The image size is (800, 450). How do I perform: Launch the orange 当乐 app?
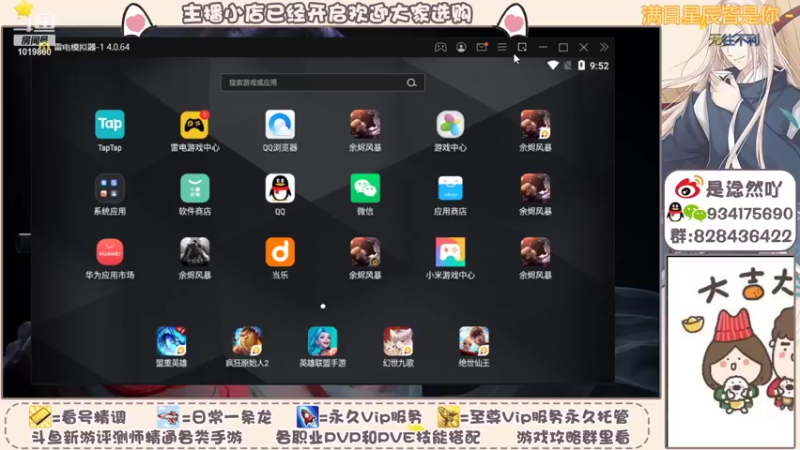click(x=280, y=252)
